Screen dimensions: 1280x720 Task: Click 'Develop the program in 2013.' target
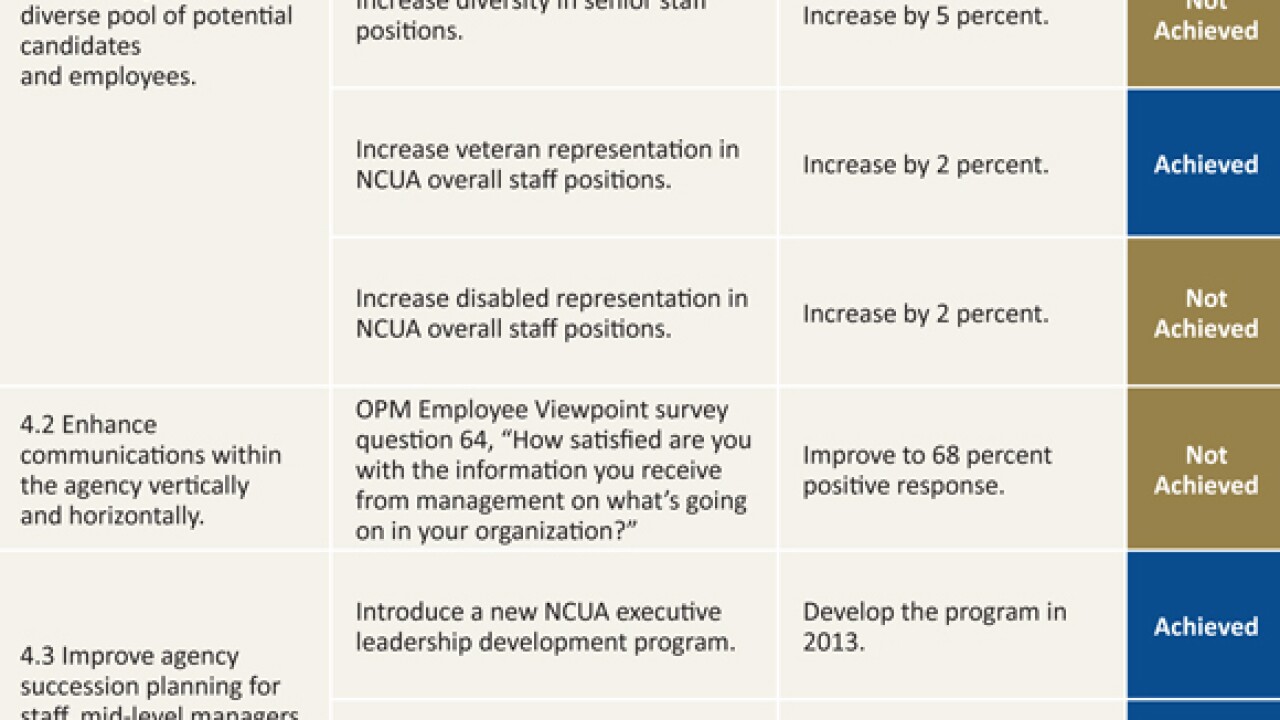tap(934, 626)
